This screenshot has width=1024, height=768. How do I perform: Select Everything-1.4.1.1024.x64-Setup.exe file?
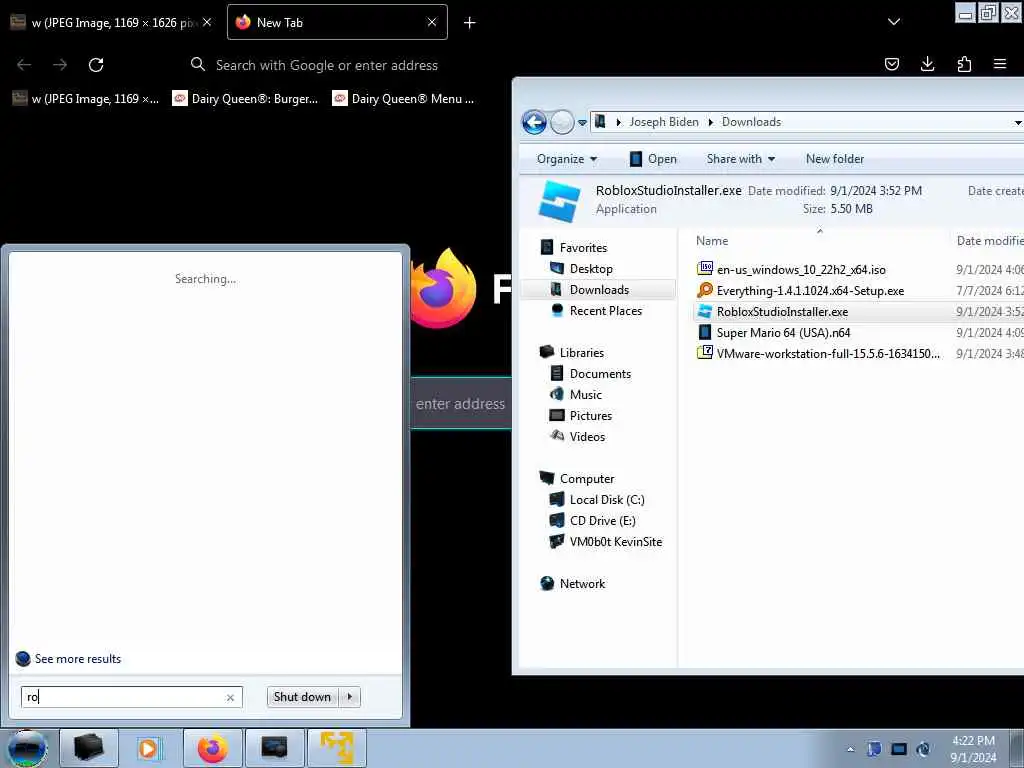(810, 291)
